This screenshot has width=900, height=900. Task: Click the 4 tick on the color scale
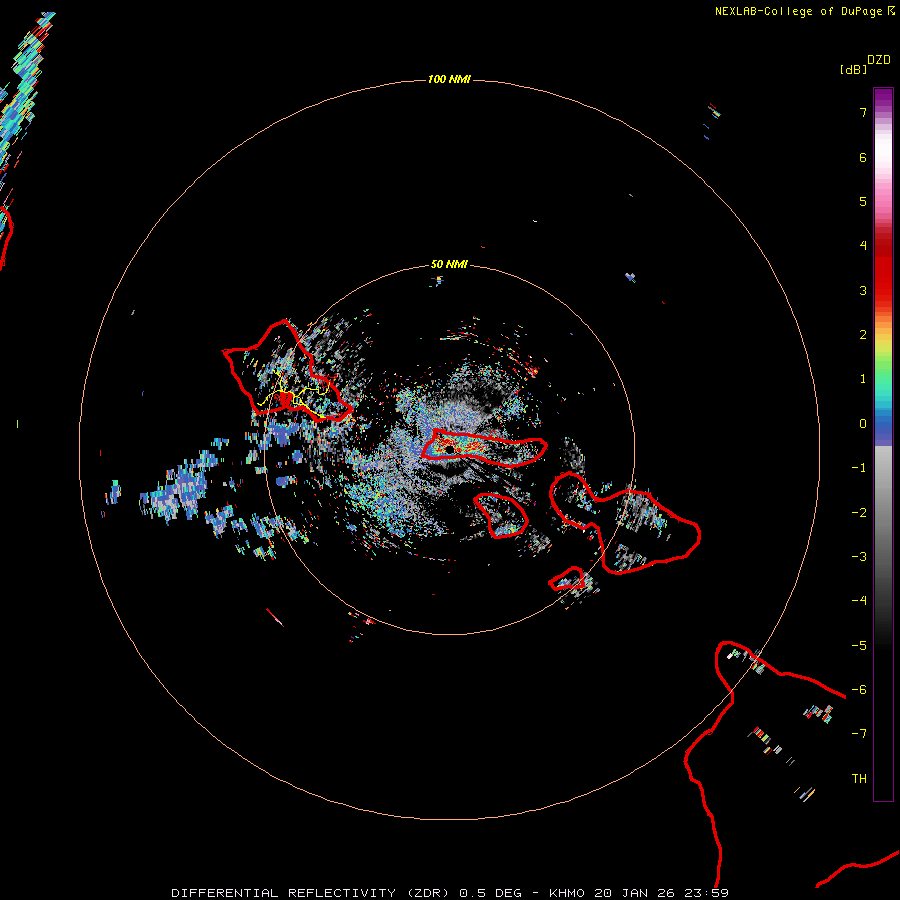click(x=863, y=246)
